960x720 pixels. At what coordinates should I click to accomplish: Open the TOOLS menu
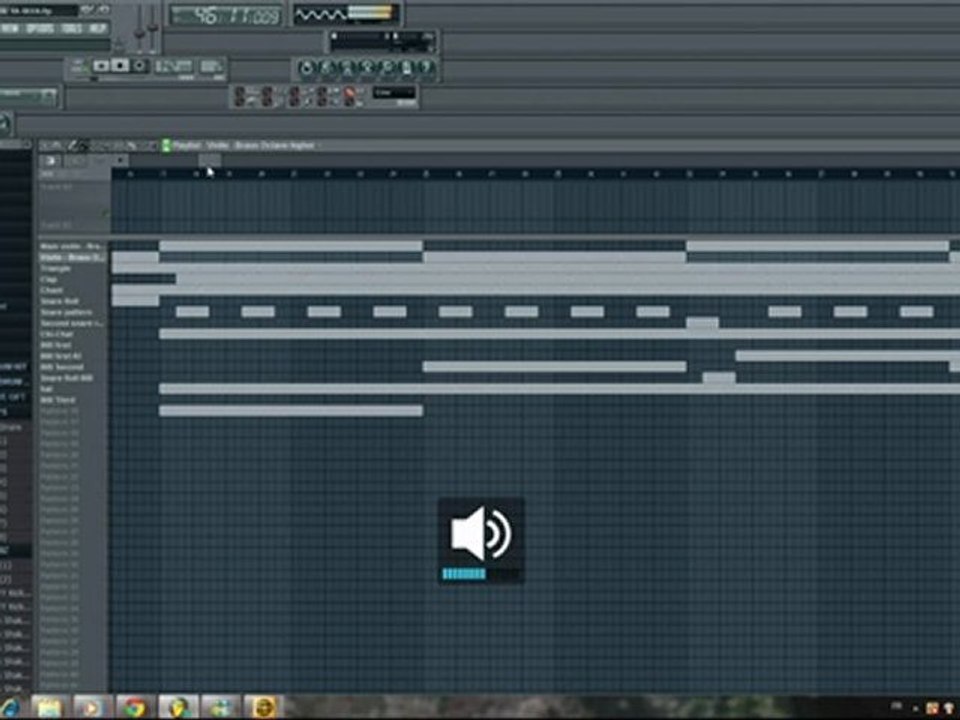click(72, 28)
